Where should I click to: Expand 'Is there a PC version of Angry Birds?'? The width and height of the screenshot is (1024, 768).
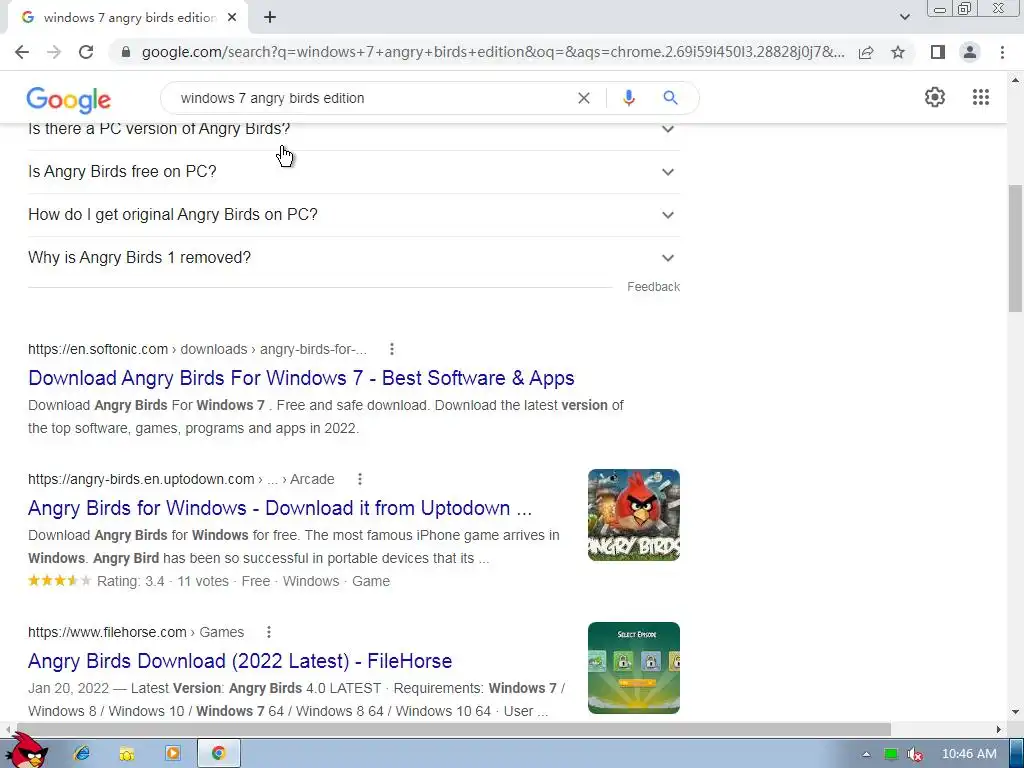[353, 130]
